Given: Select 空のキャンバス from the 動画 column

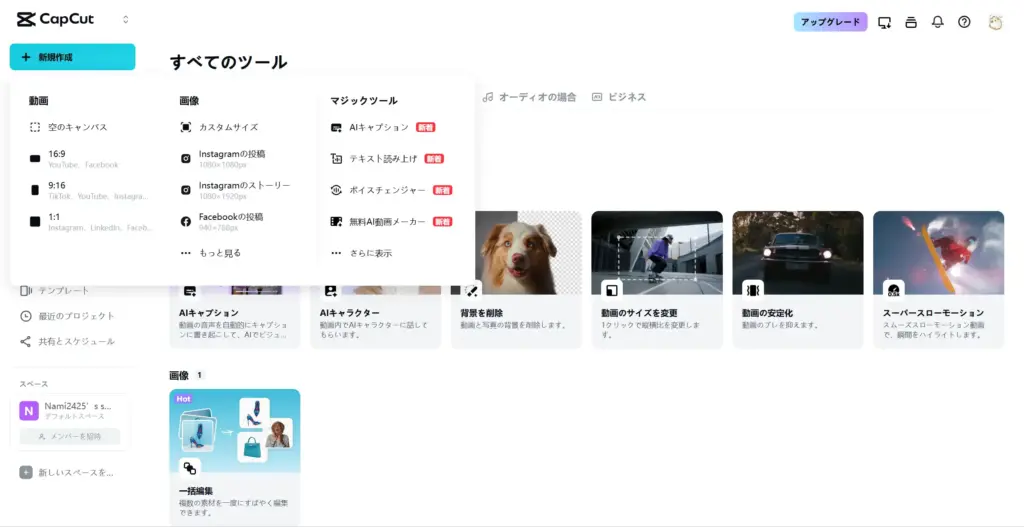Looking at the screenshot, I should pyautogui.click(x=77, y=127).
